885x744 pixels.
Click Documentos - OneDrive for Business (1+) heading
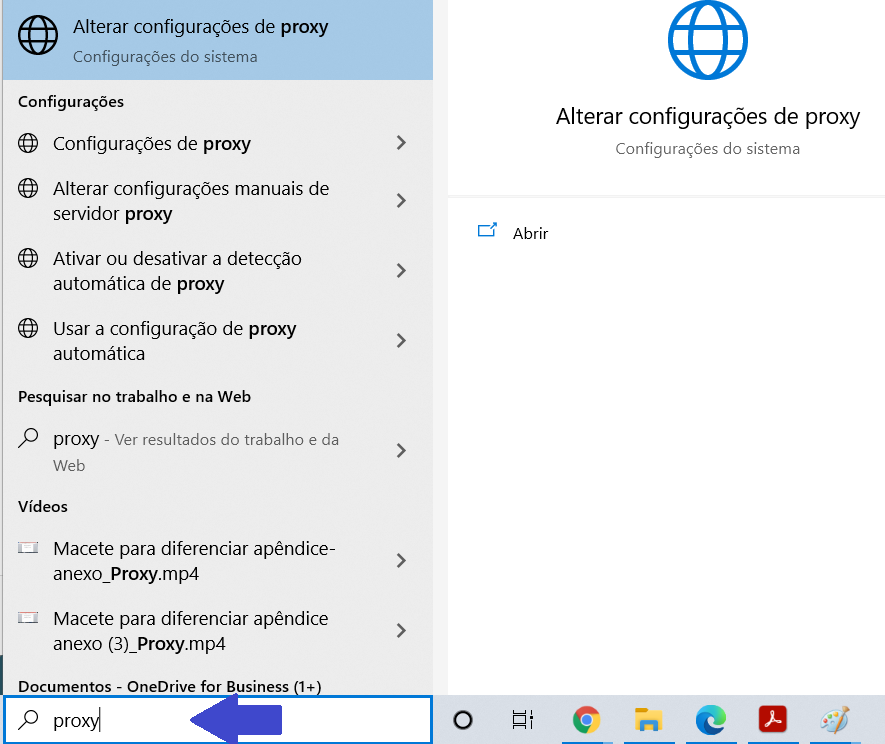[x=170, y=686]
